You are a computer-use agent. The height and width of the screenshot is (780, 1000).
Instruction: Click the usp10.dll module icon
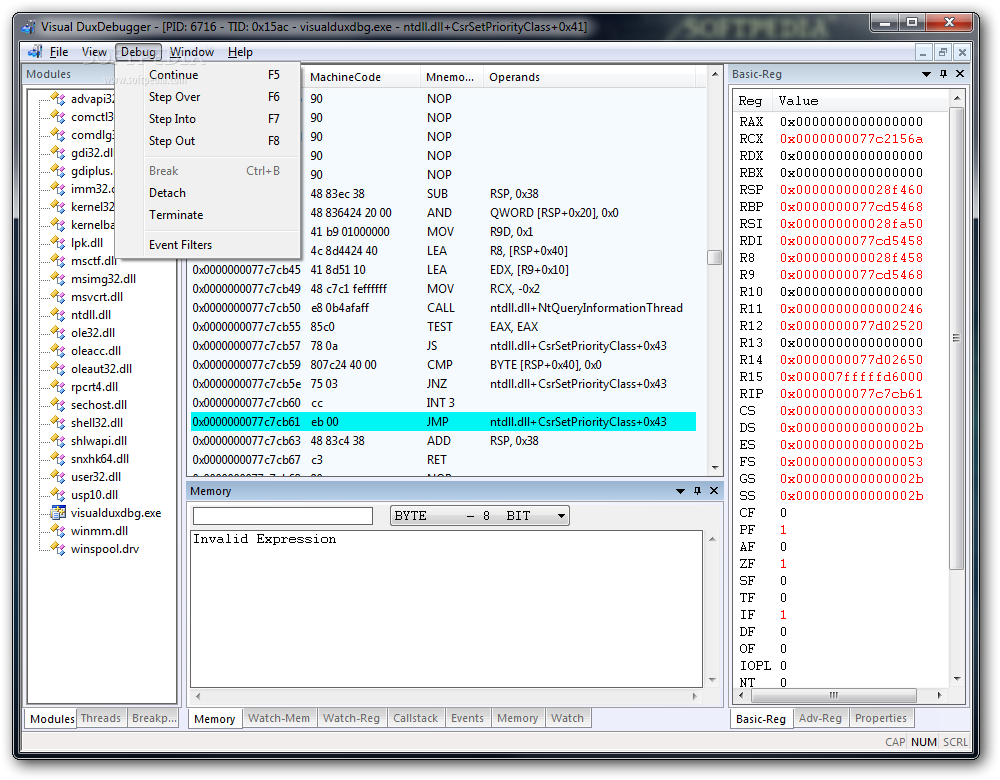tap(58, 494)
